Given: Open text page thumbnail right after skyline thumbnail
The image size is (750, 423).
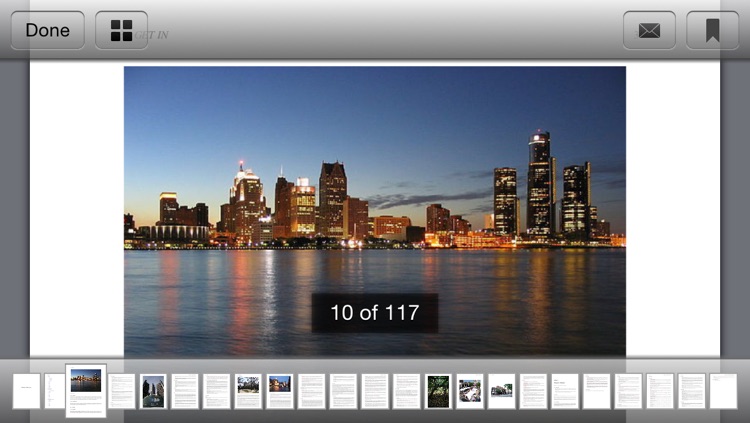Looking at the screenshot, I should pyautogui.click(x=122, y=391).
